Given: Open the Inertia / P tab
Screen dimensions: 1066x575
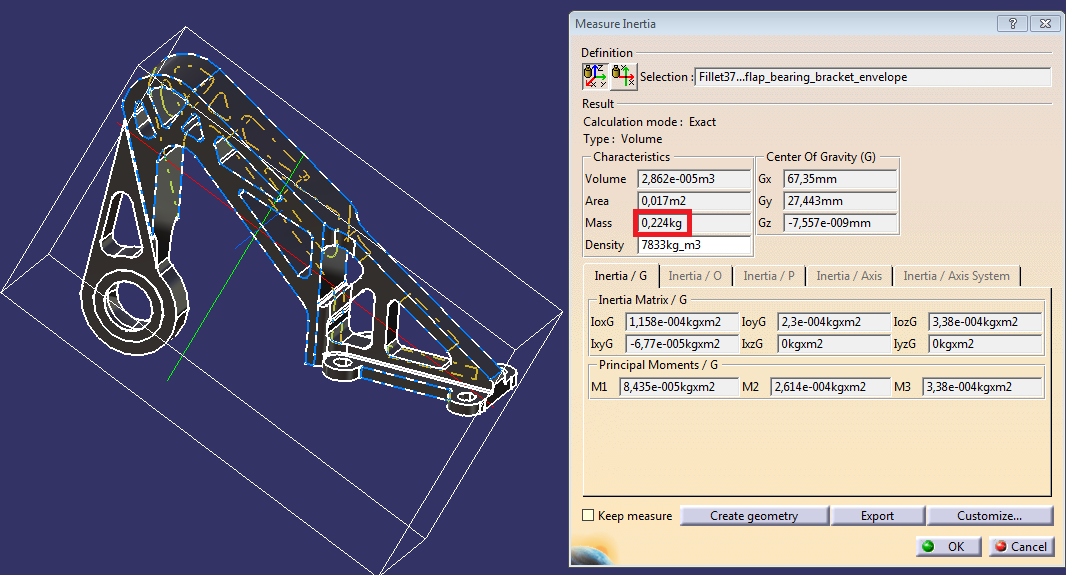Looking at the screenshot, I should click(769, 276).
